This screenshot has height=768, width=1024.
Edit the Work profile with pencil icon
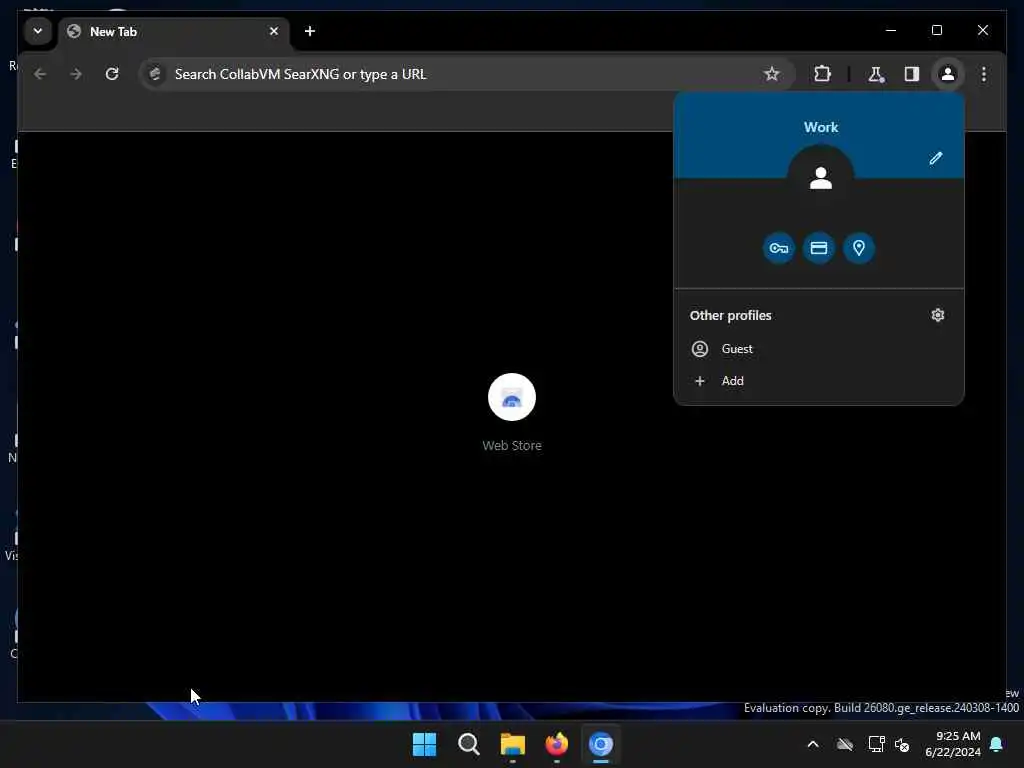pyautogui.click(x=936, y=158)
